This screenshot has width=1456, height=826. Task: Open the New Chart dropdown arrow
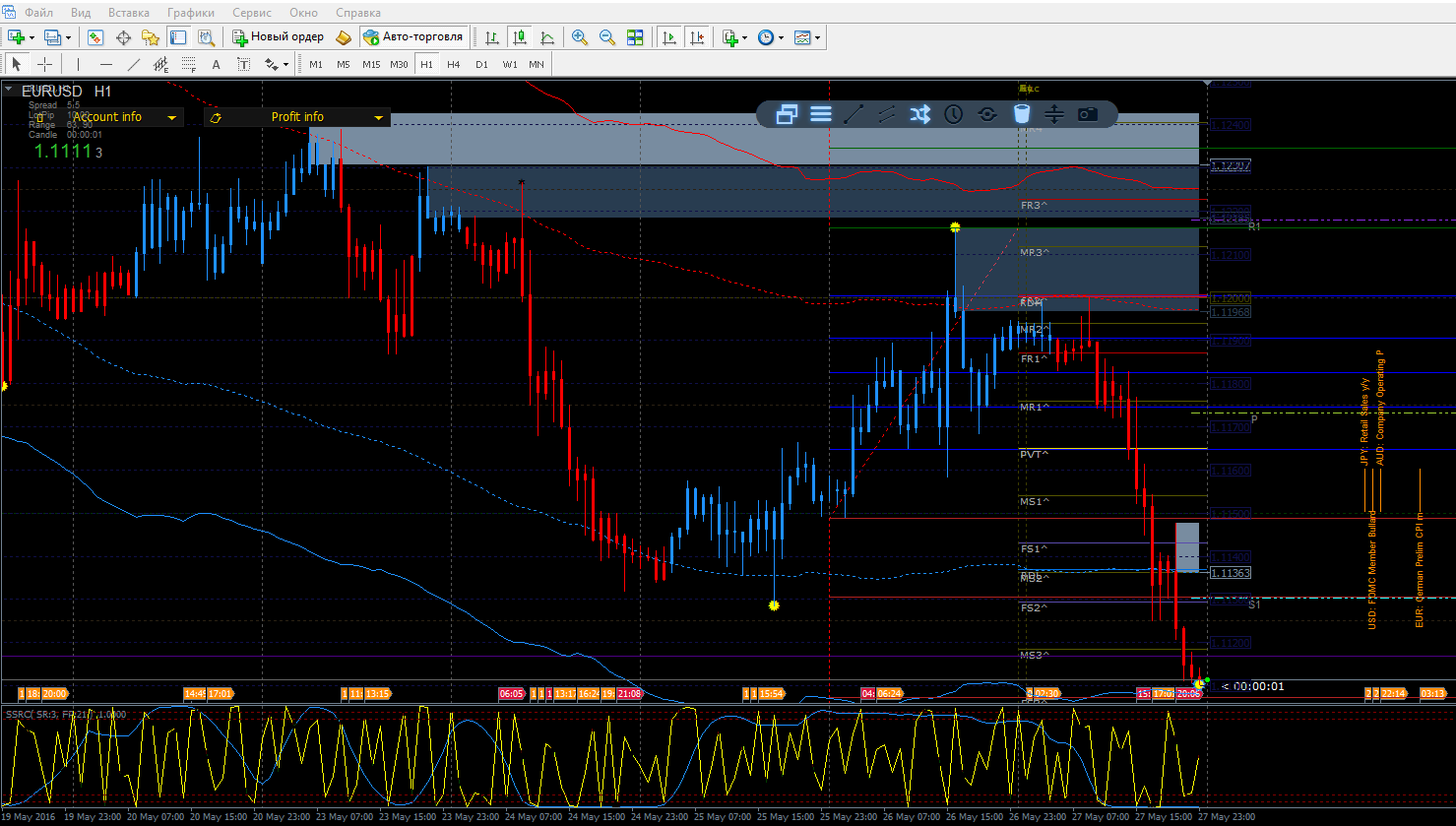point(32,37)
